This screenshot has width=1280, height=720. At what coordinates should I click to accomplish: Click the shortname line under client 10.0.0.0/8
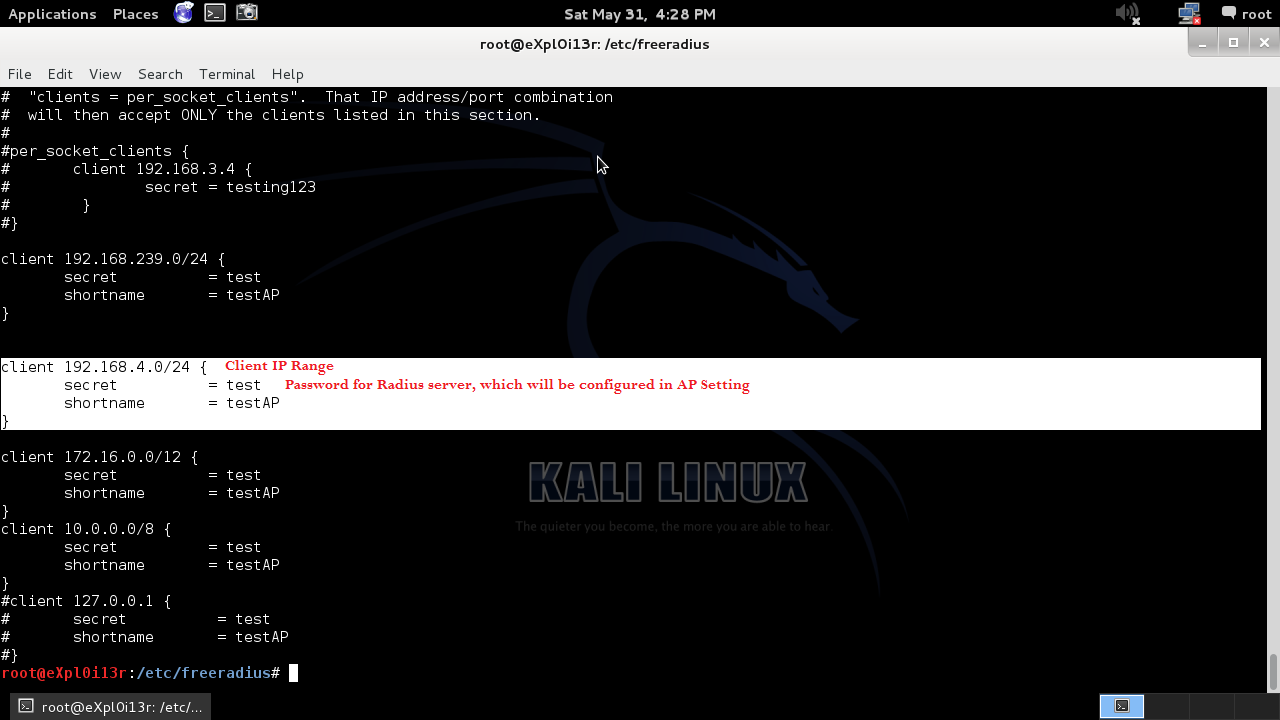172,565
